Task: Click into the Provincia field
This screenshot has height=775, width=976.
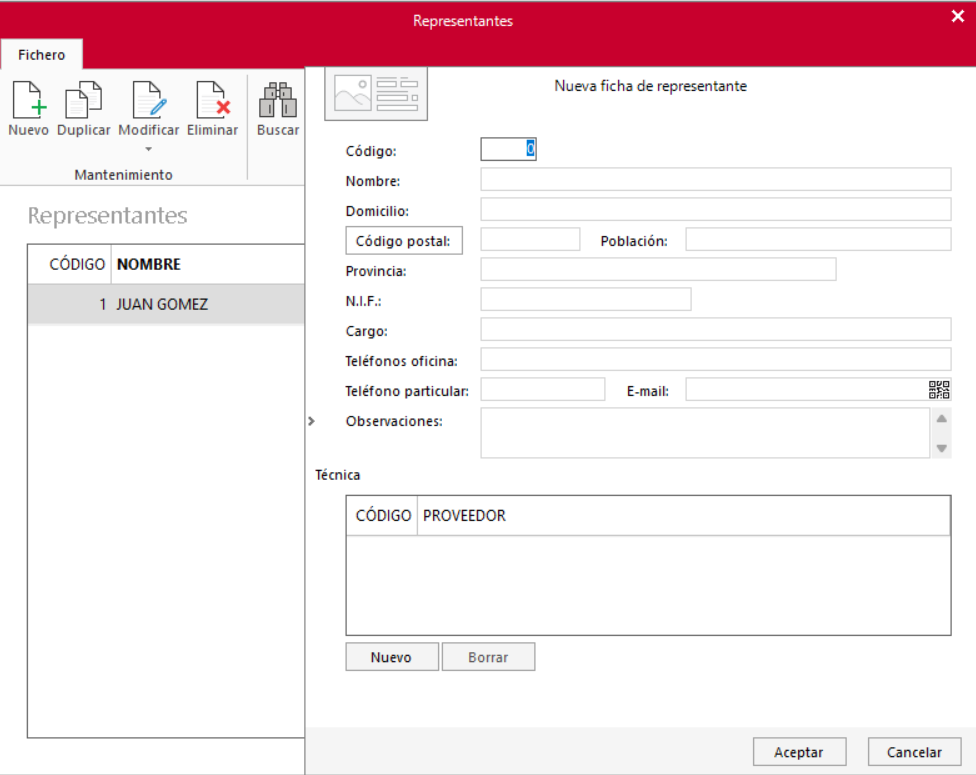Action: (659, 269)
